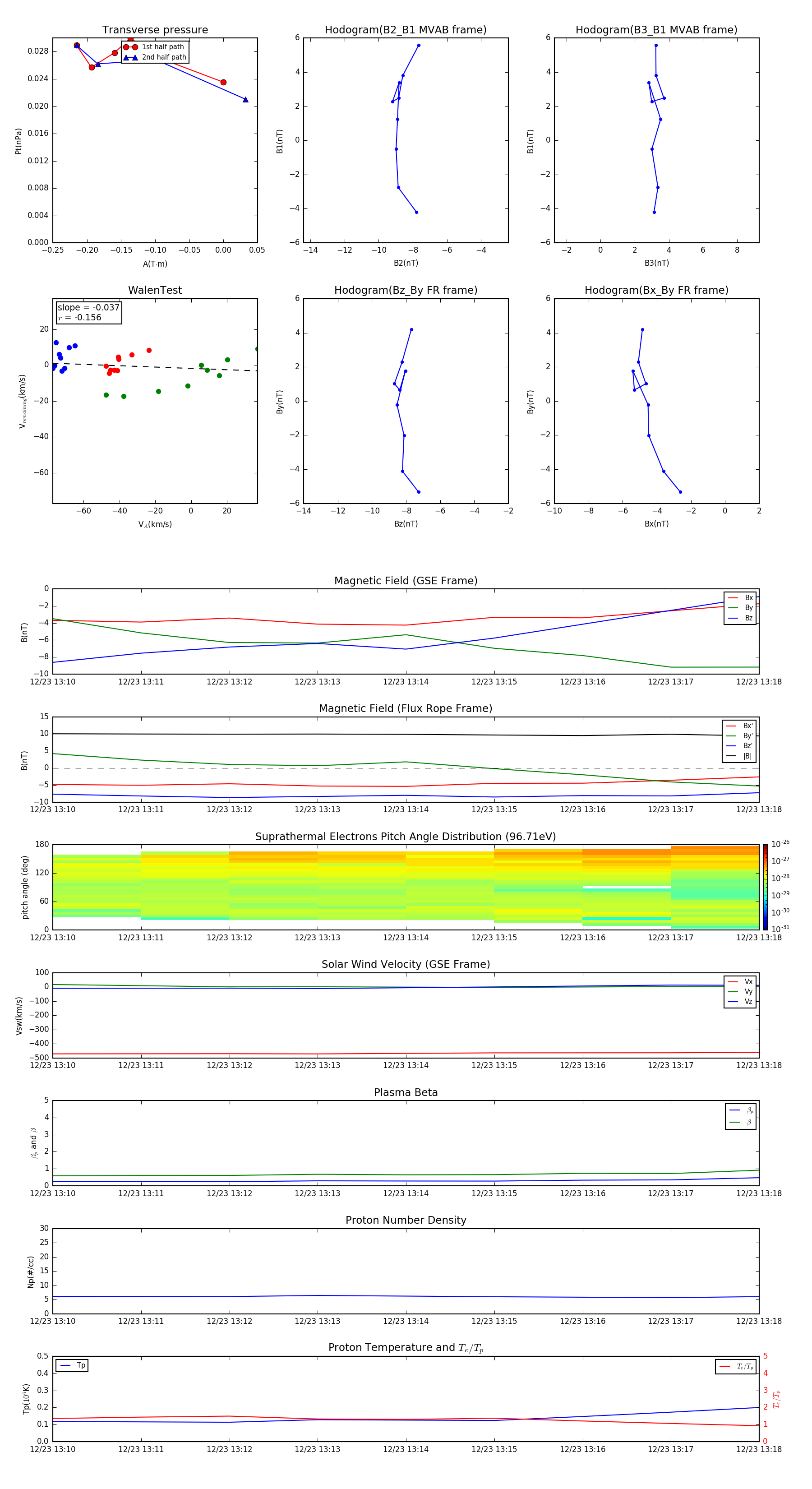Click the "Bx(nT)" x-axis label
This screenshot has width=812, height=1489.
point(656,524)
